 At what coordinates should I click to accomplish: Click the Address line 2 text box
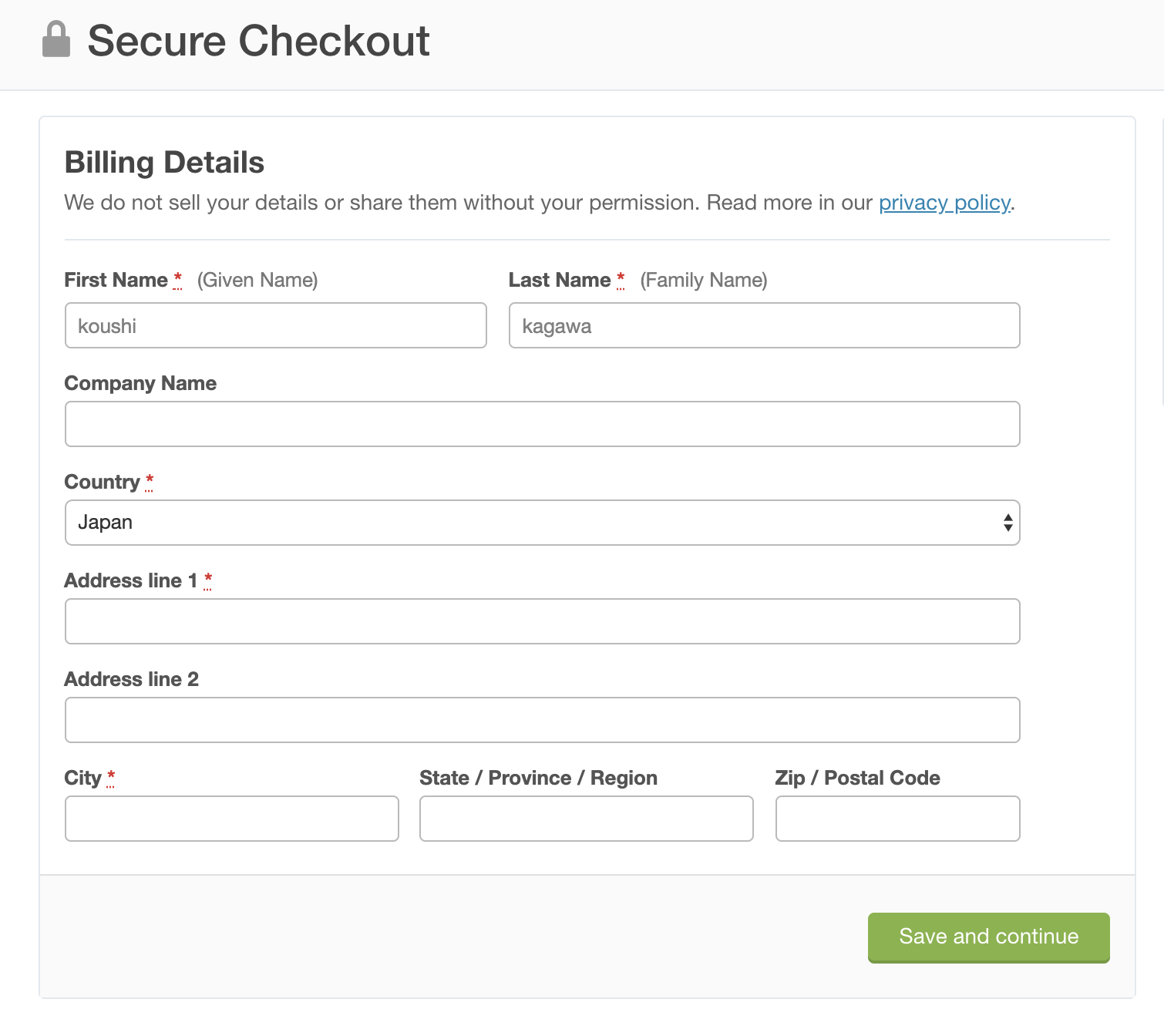coord(543,720)
